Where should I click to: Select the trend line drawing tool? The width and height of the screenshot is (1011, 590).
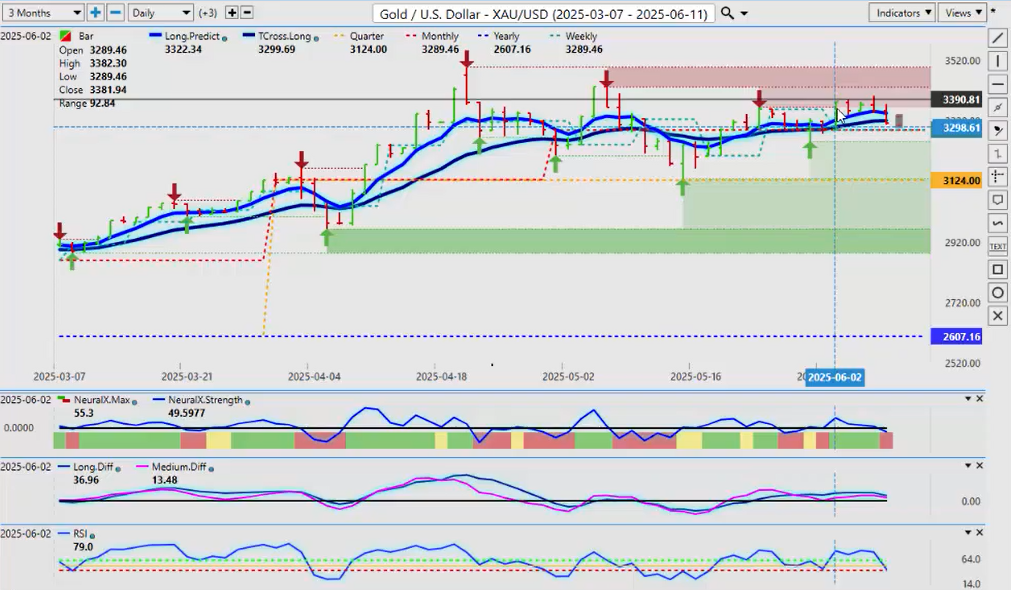[x=997, y=38]
